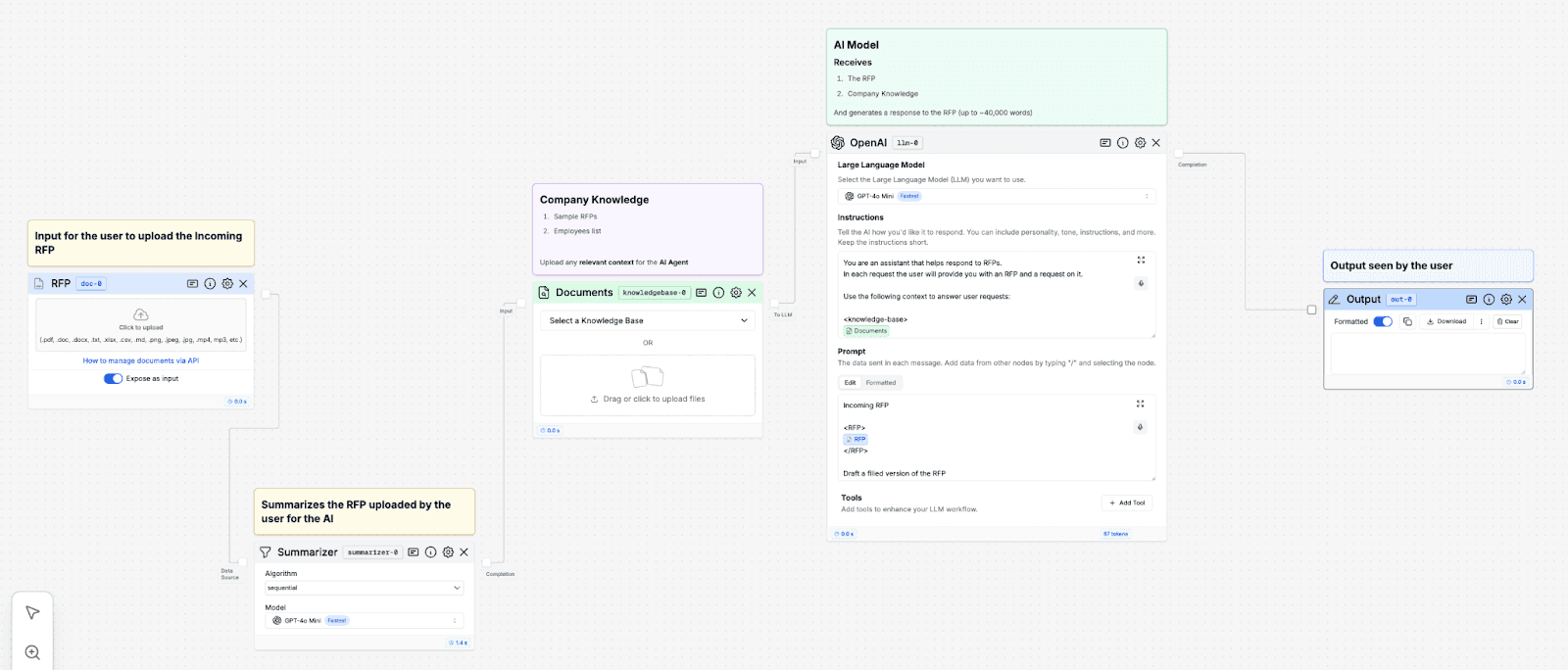The image size is (1568, 670).
Task: Open settings gear on Summarizer node
Action: click(448, 552)
